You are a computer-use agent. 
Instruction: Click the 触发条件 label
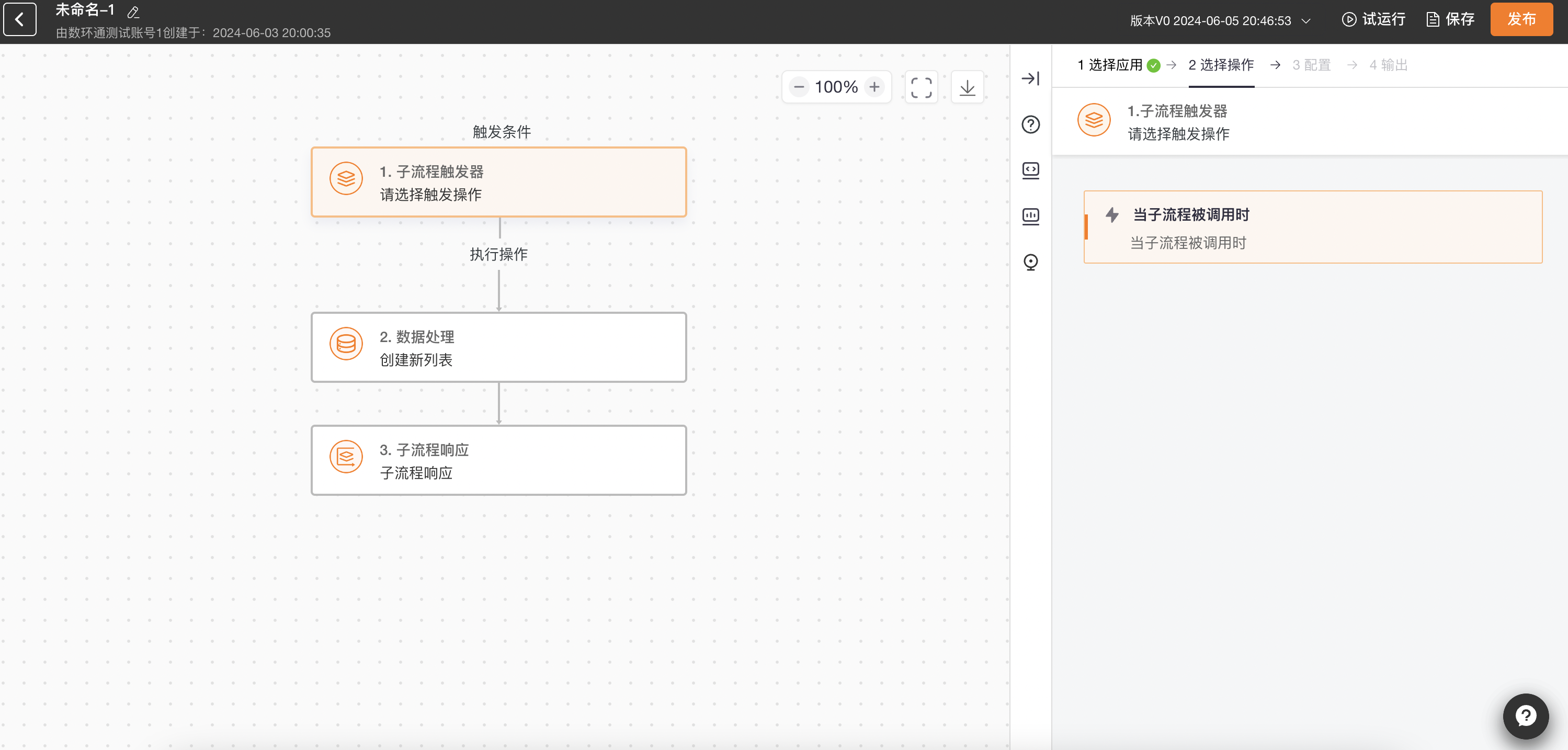(x=502, y=131)
